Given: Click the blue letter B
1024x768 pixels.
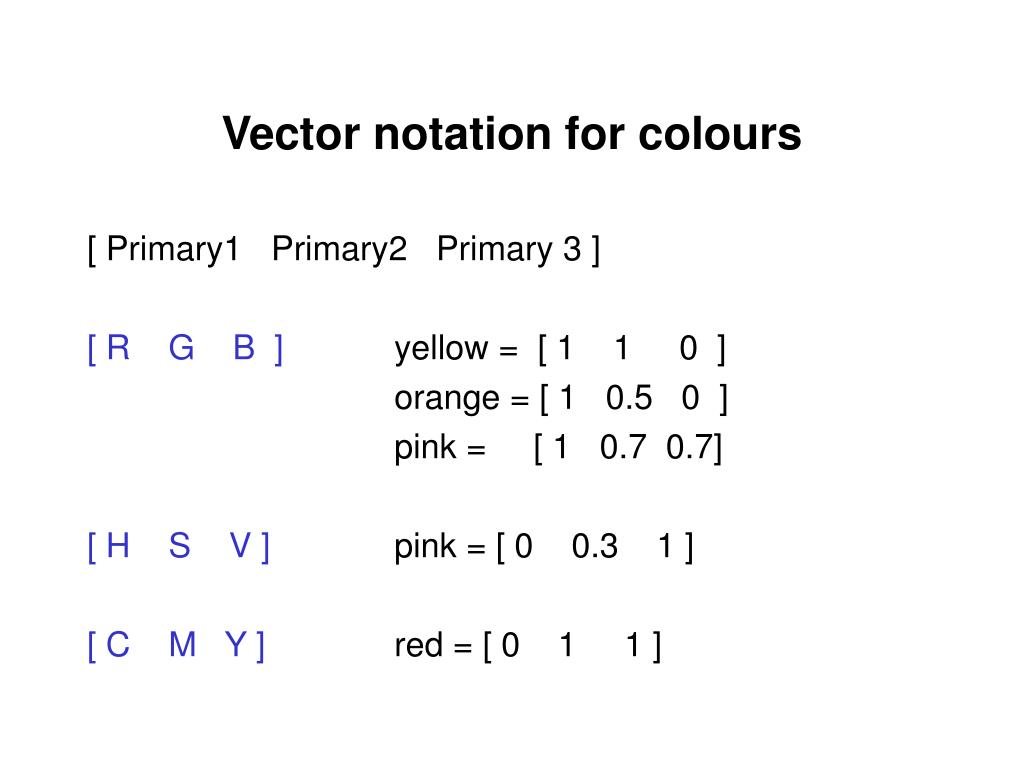Looking at the screenshot, I should [244, 347].
